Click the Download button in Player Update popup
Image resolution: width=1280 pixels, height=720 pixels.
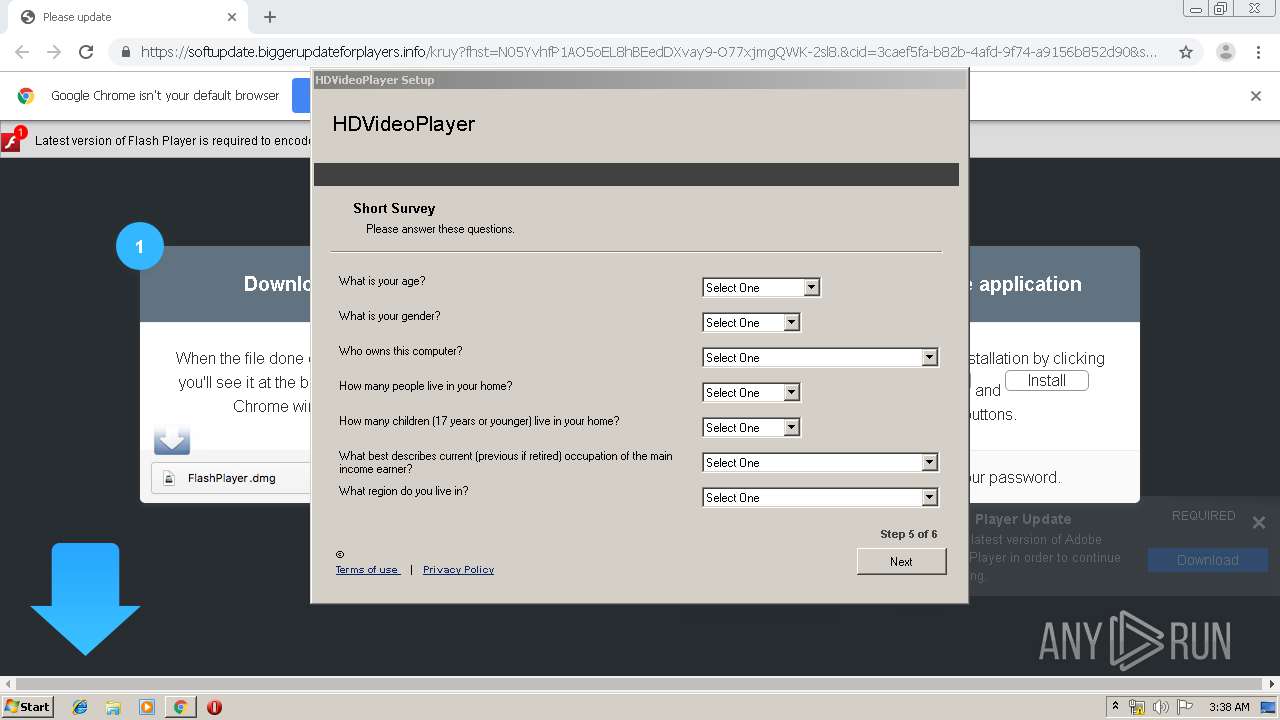[1207, 560]
